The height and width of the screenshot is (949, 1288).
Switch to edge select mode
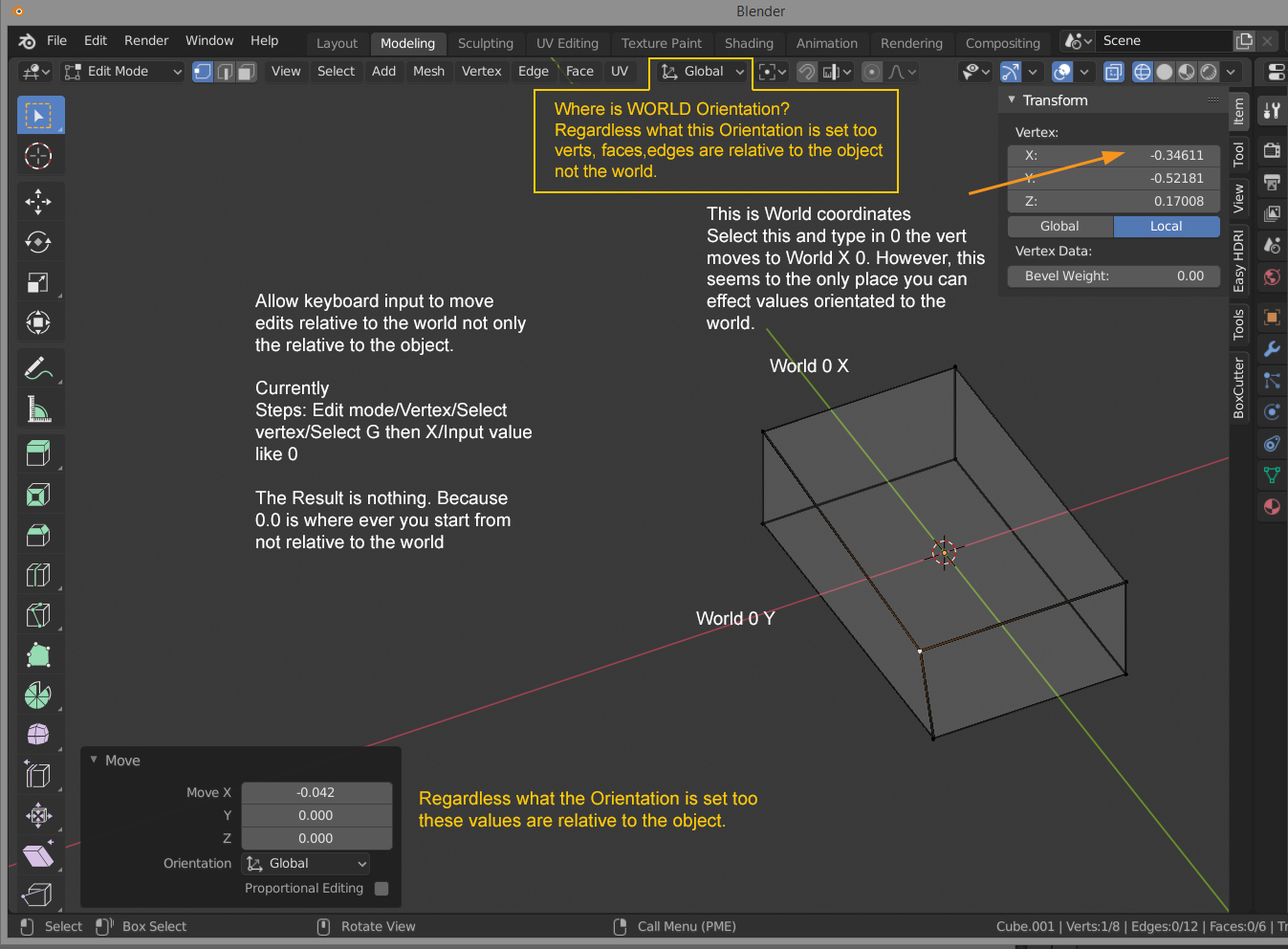[x=225, y=72]
